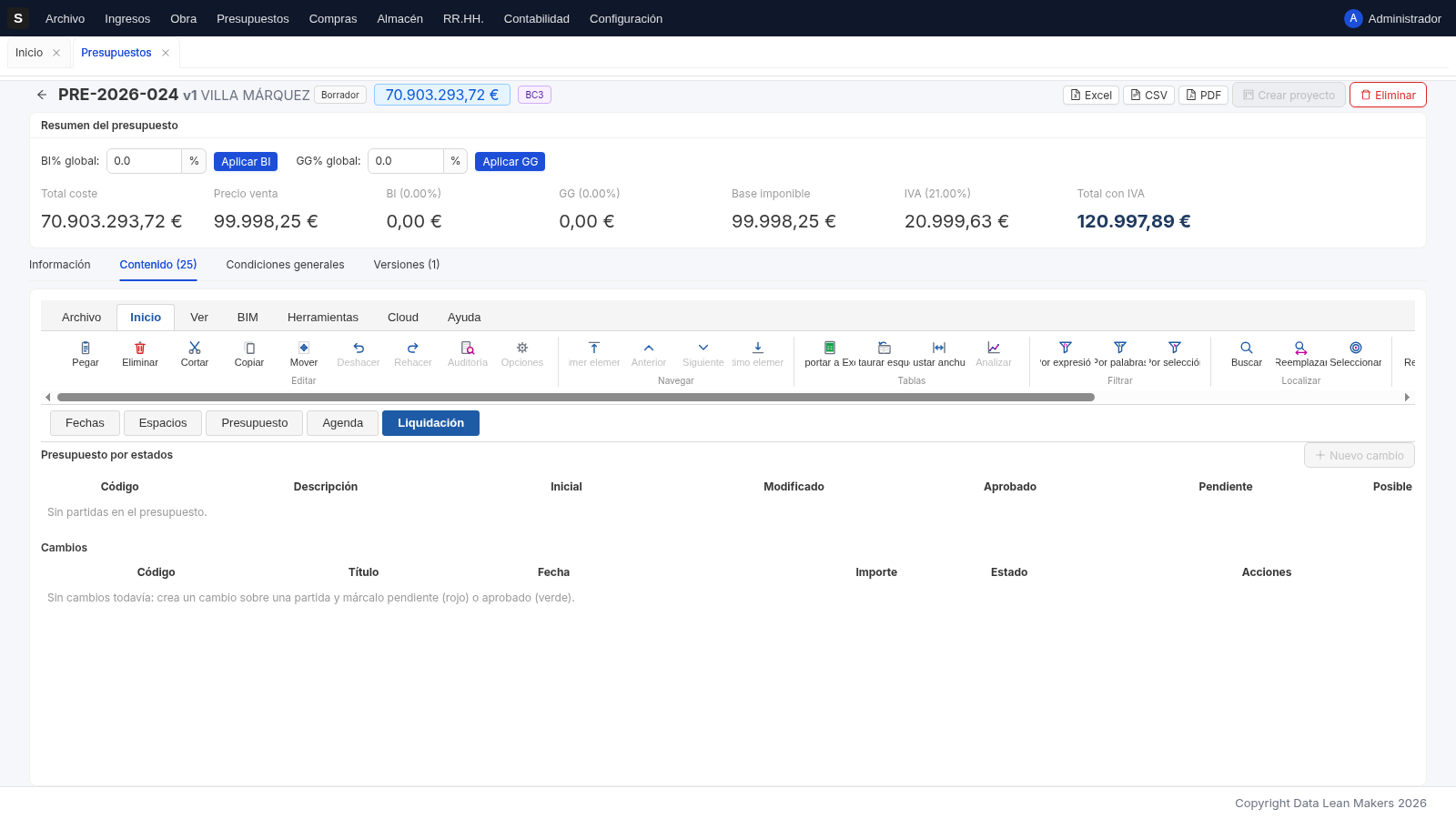The width and height of the screenshot is (1456, 819).
Task: Click the red Eliminar trash icon in ribbon
Action: point(140,348)
